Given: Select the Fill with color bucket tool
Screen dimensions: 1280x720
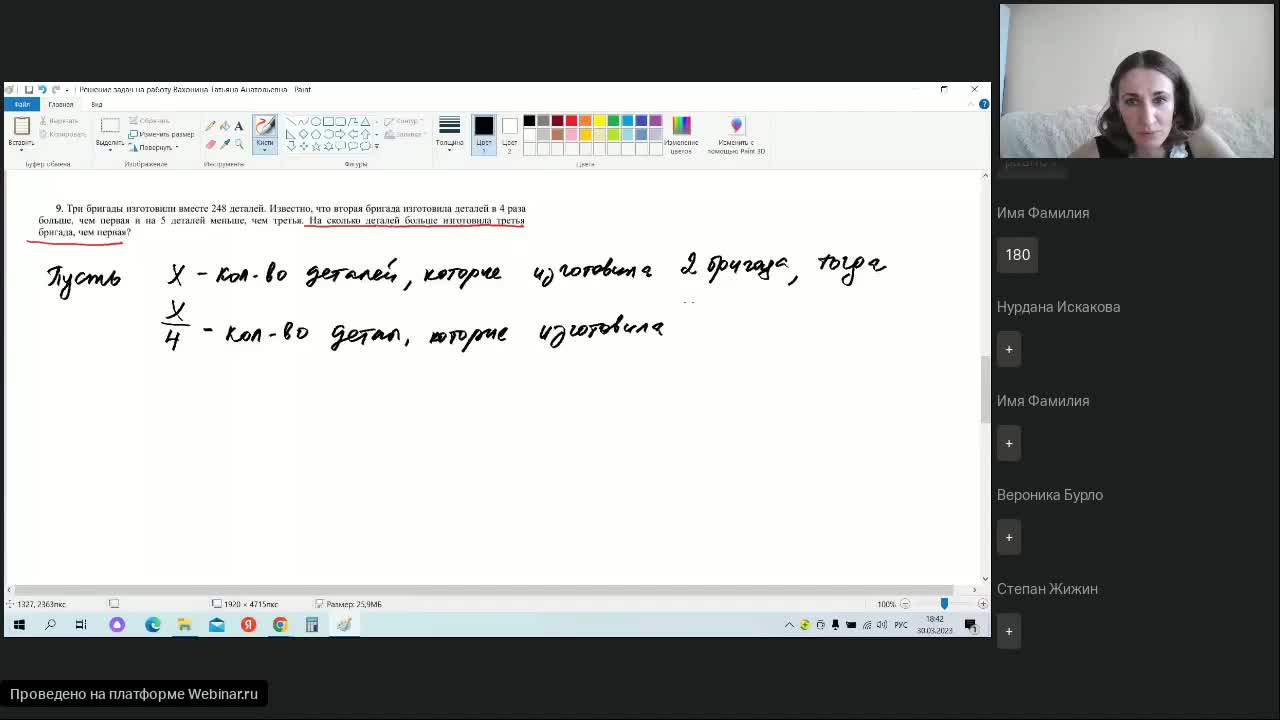Looking at the screenshot, I should pyautogui.click(x=225, y=126).
